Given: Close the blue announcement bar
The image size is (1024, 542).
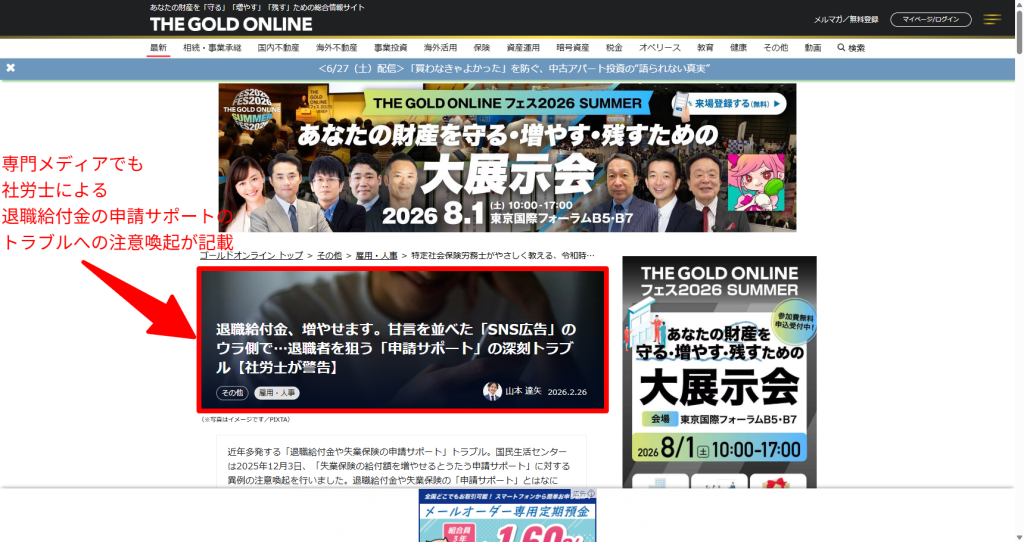Looking at the screenshot, I should tap(10, 68).
